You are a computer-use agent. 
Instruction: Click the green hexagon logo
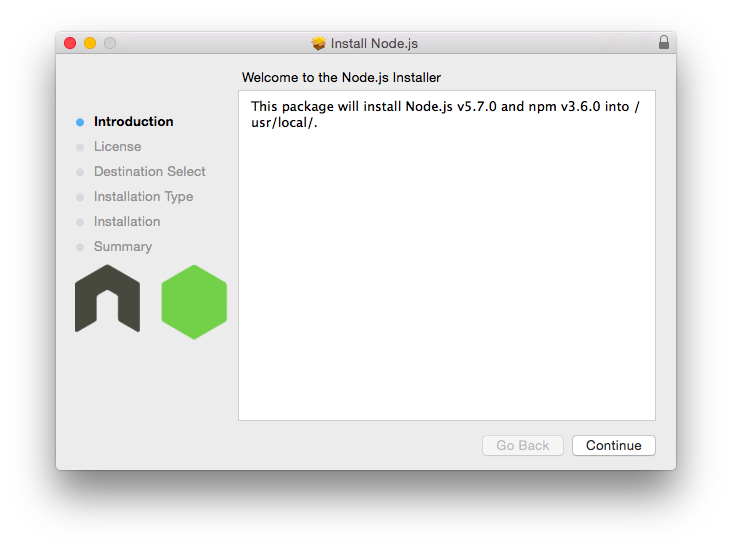tap(194, 302)
